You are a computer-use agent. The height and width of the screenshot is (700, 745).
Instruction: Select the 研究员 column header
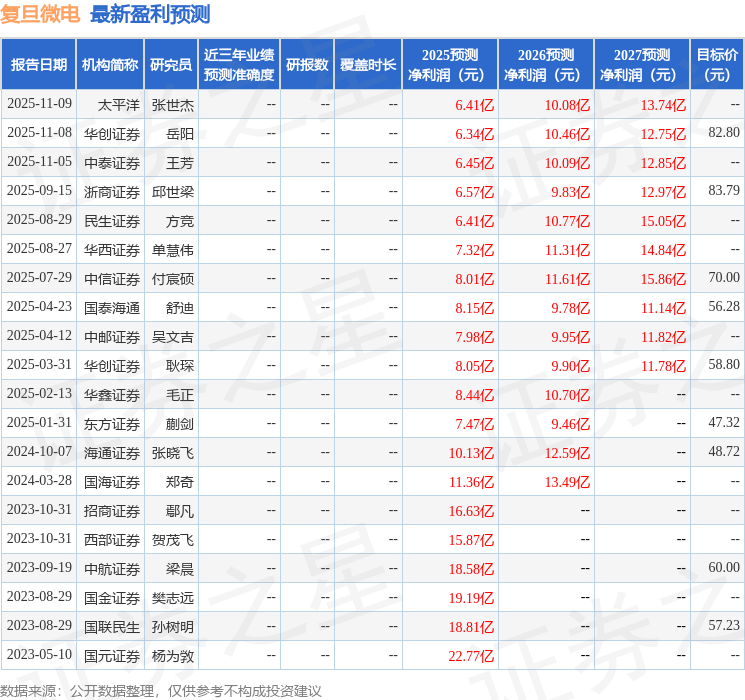[x=171, y=65]
